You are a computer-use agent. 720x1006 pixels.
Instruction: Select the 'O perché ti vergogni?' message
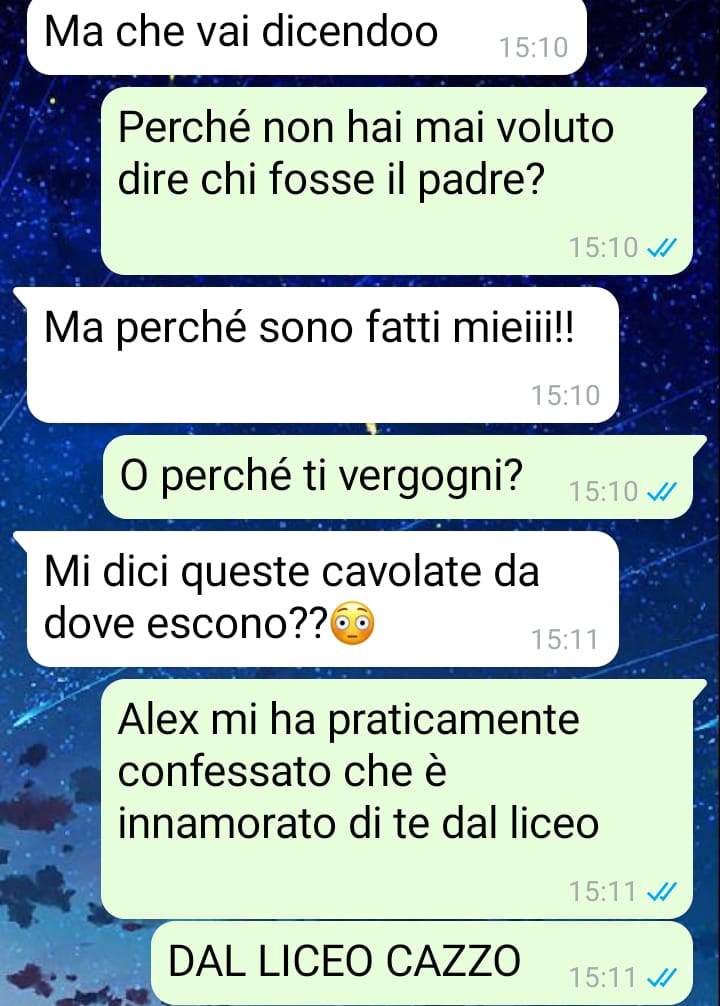click(398, 477)
